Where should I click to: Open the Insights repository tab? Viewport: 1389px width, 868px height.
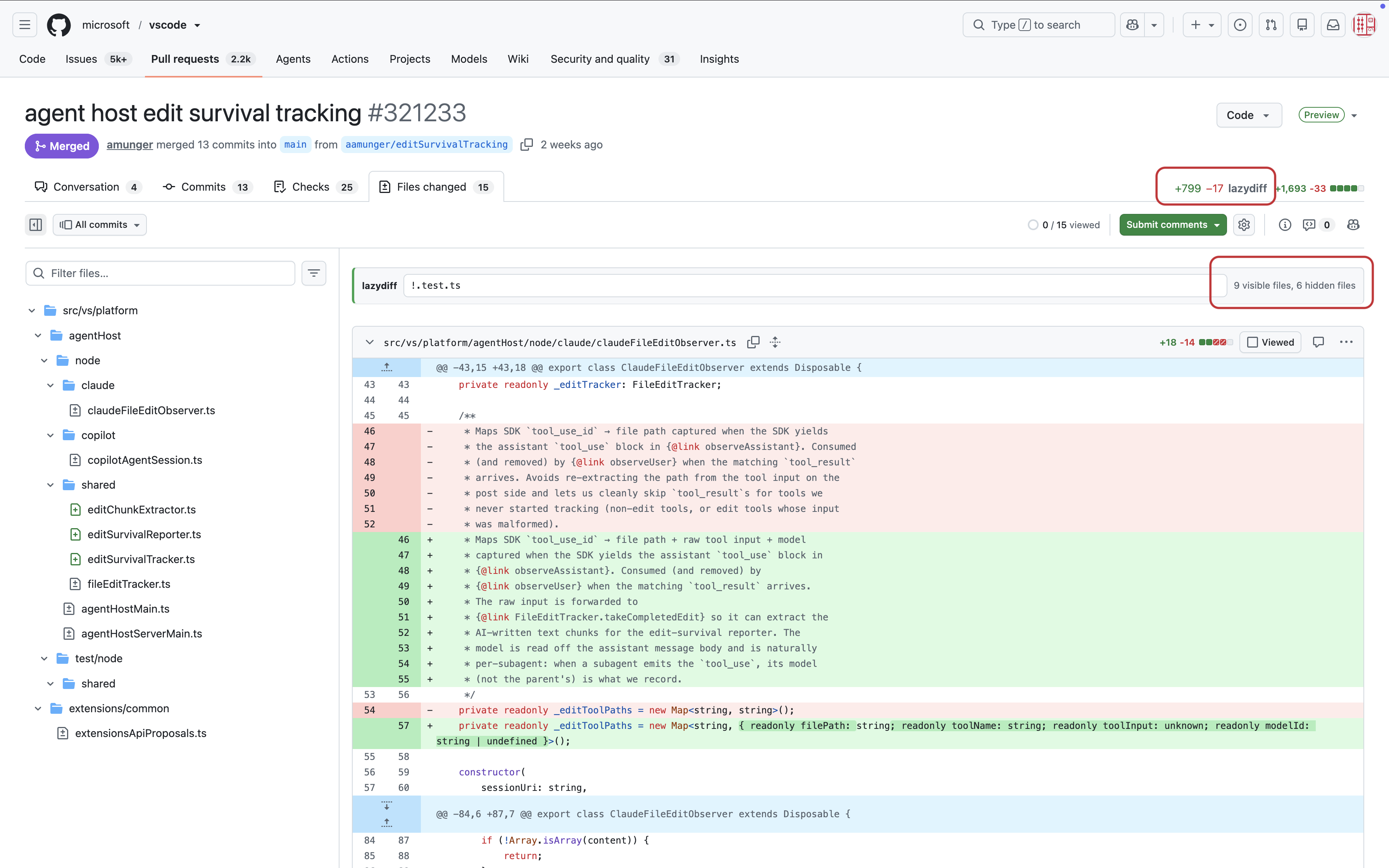click(719, 59)
